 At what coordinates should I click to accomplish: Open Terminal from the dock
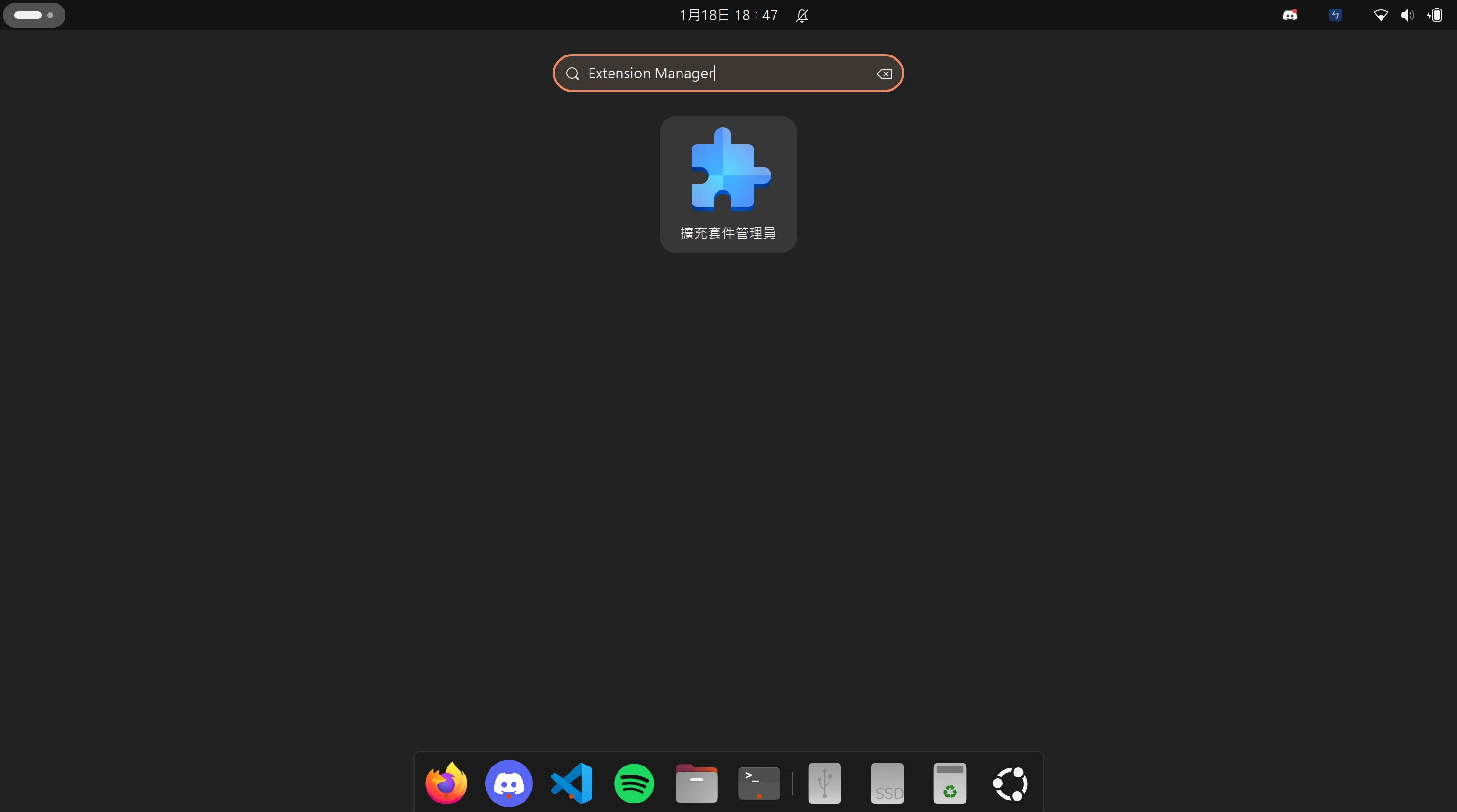(x=758, y=783)
